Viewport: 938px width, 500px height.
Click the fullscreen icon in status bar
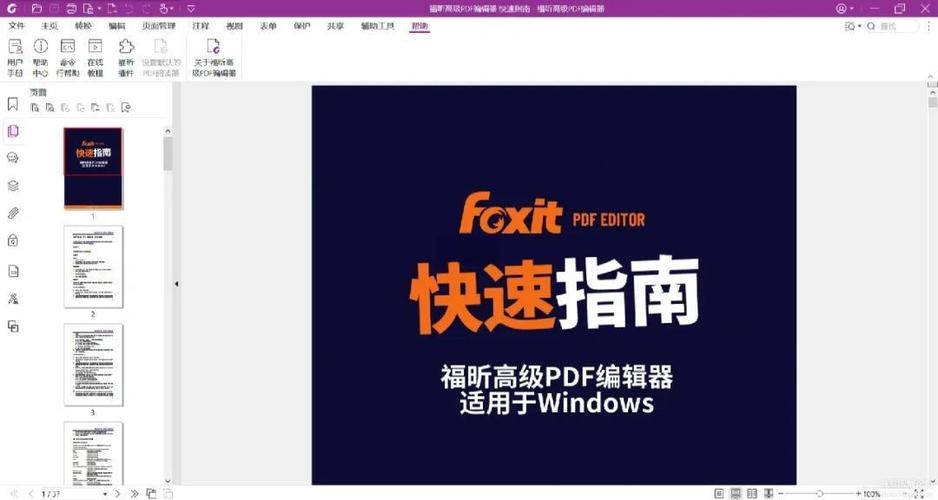click(x=919, y=494)
